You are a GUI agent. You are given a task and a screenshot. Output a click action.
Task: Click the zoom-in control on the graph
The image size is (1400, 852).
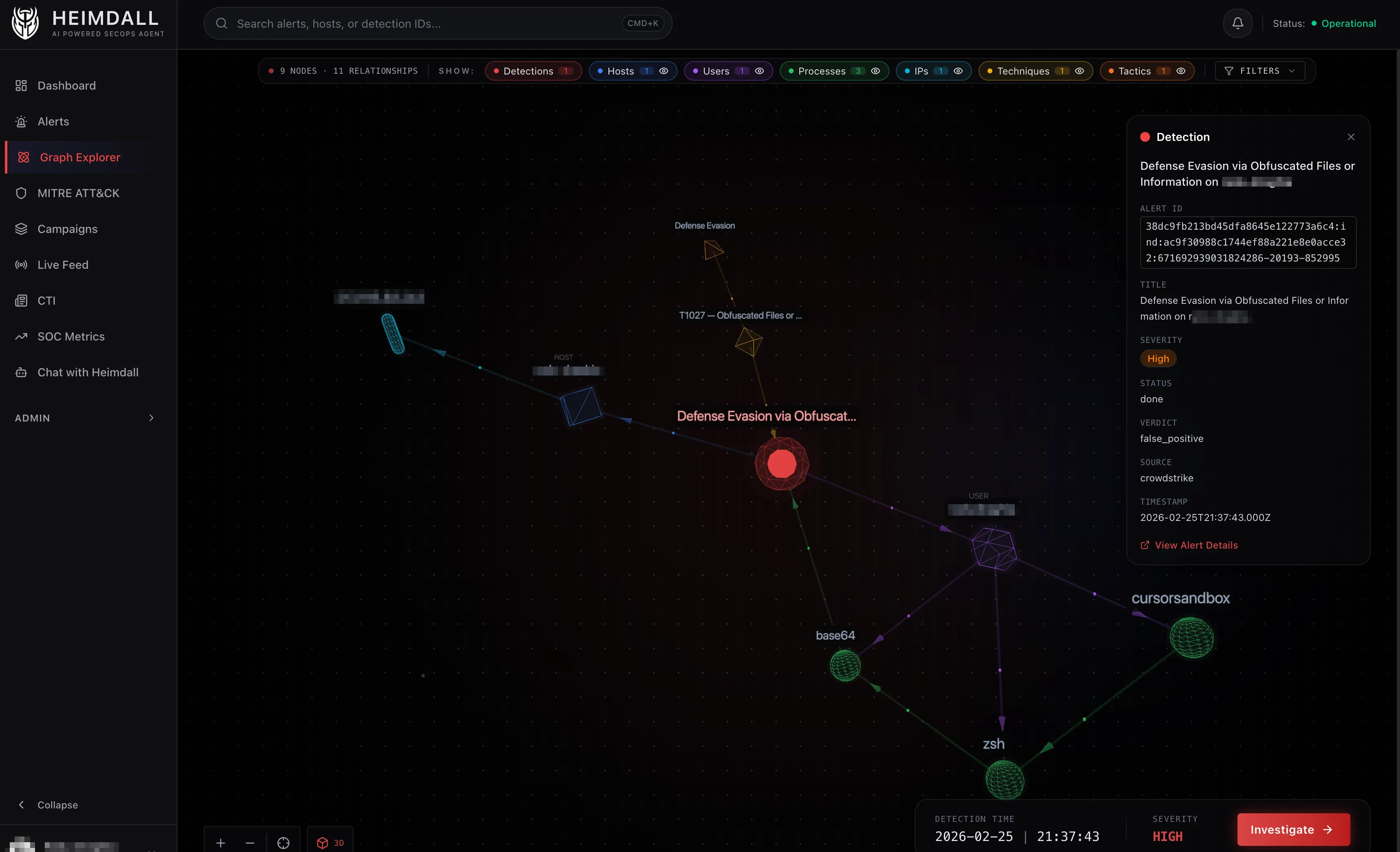tap(220, 843)
